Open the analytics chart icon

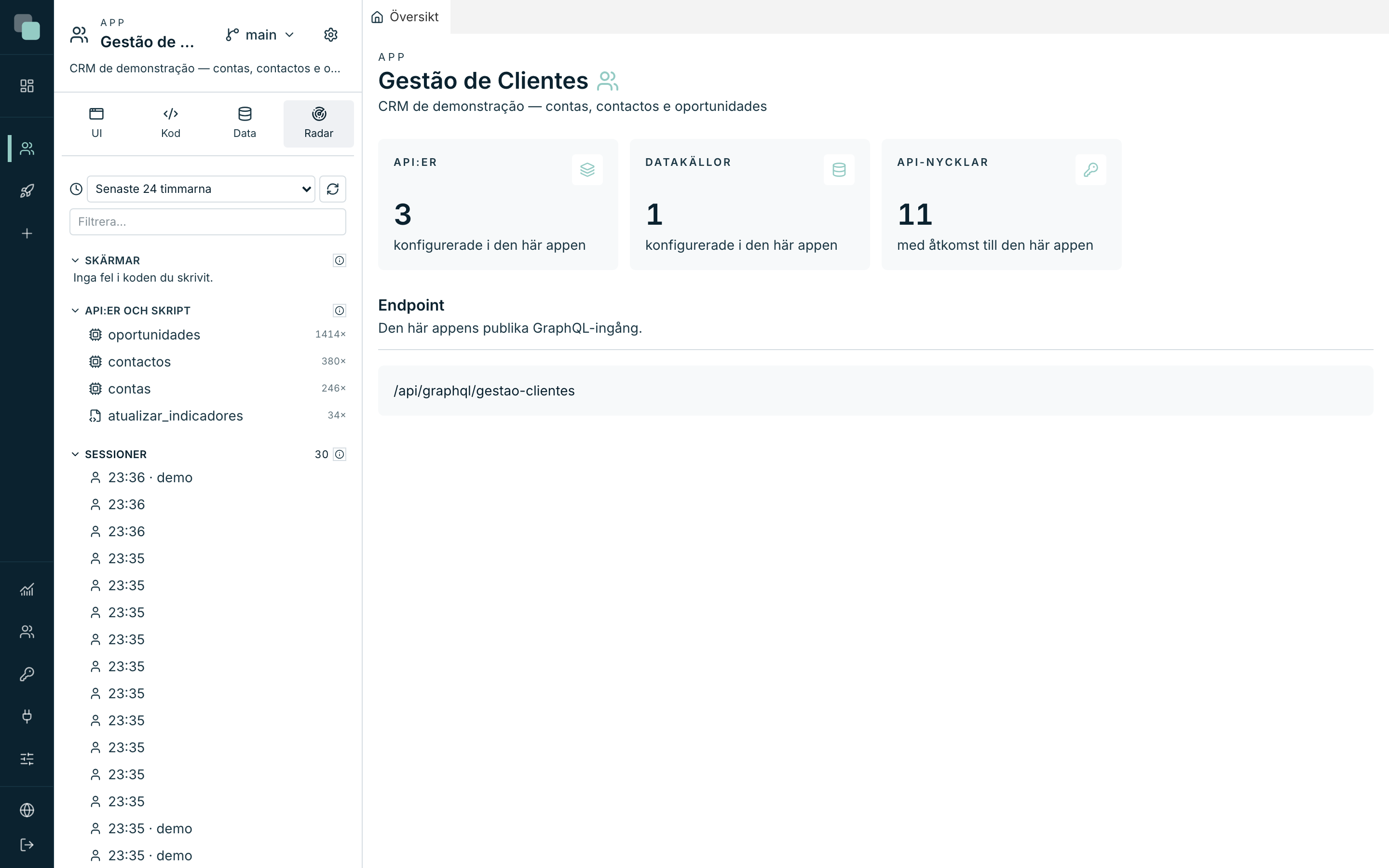[27, 590]
